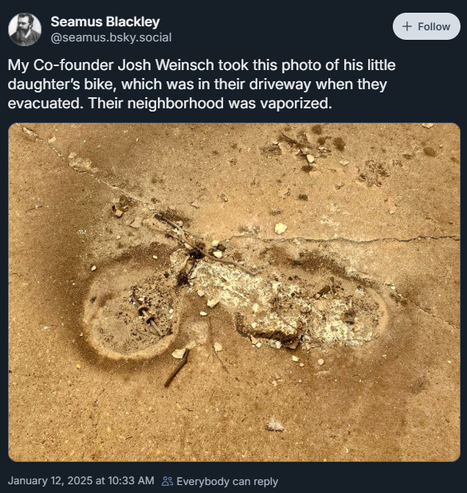
Task: Click the plus icon inside Follow
Action: coord(407,26)
